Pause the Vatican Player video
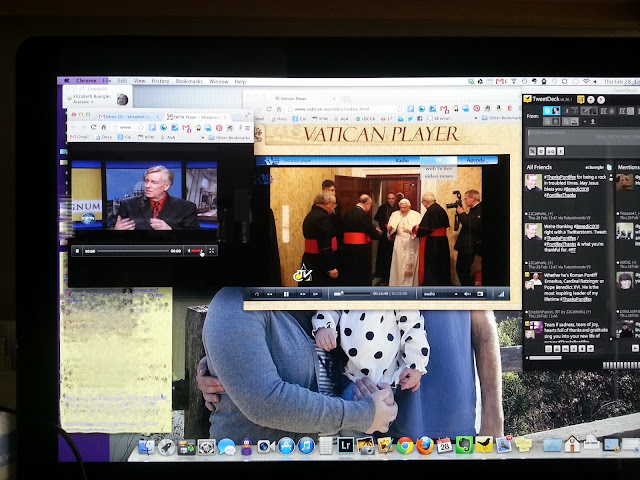Image resolution: width=640 pixels, height=480 pixels. pos(286,294)
